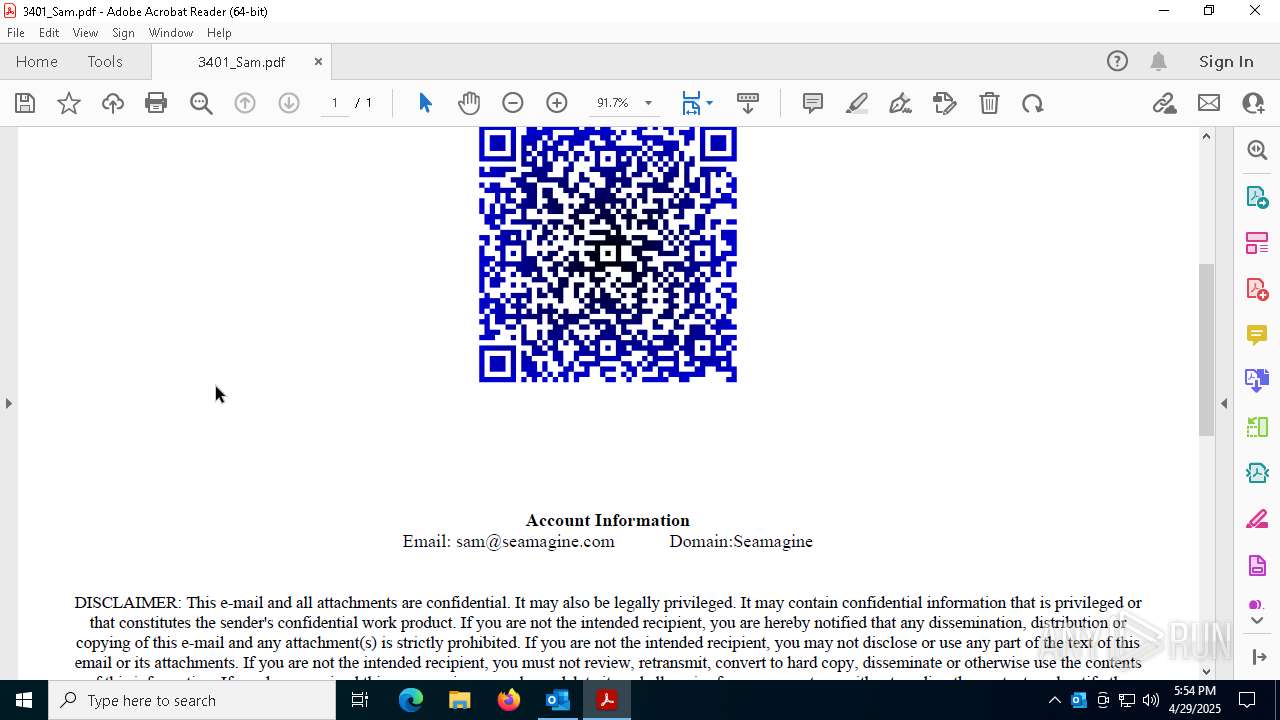Open the search tool in right pane
The height and width of the screenshot is (720, 1280).
pyautogui.click(x=1257, y=150)
